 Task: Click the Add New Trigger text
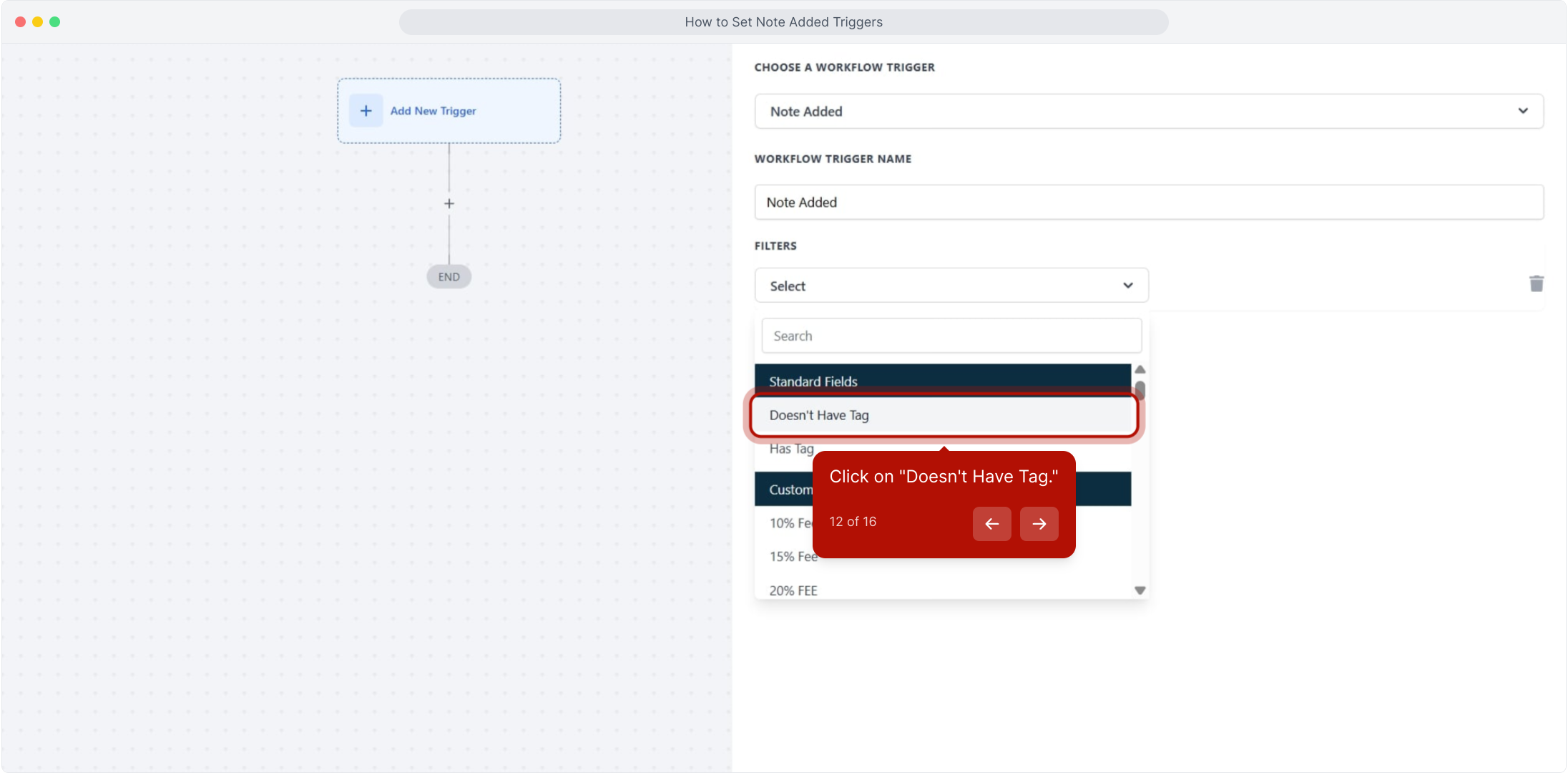[433, 111]
